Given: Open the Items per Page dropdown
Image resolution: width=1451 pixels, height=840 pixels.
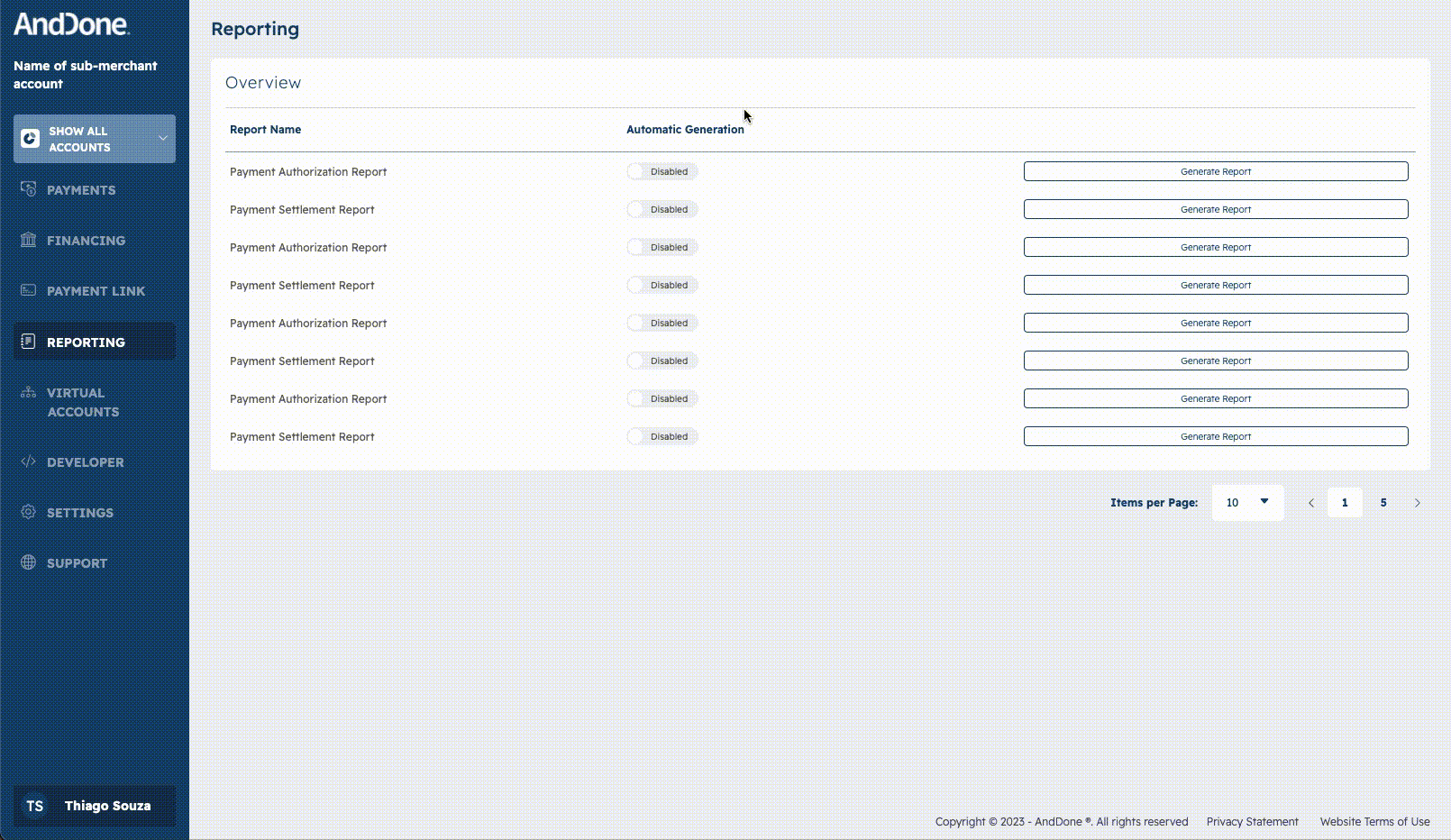Looking at the screenshot, I should [x=1247, y=502].
